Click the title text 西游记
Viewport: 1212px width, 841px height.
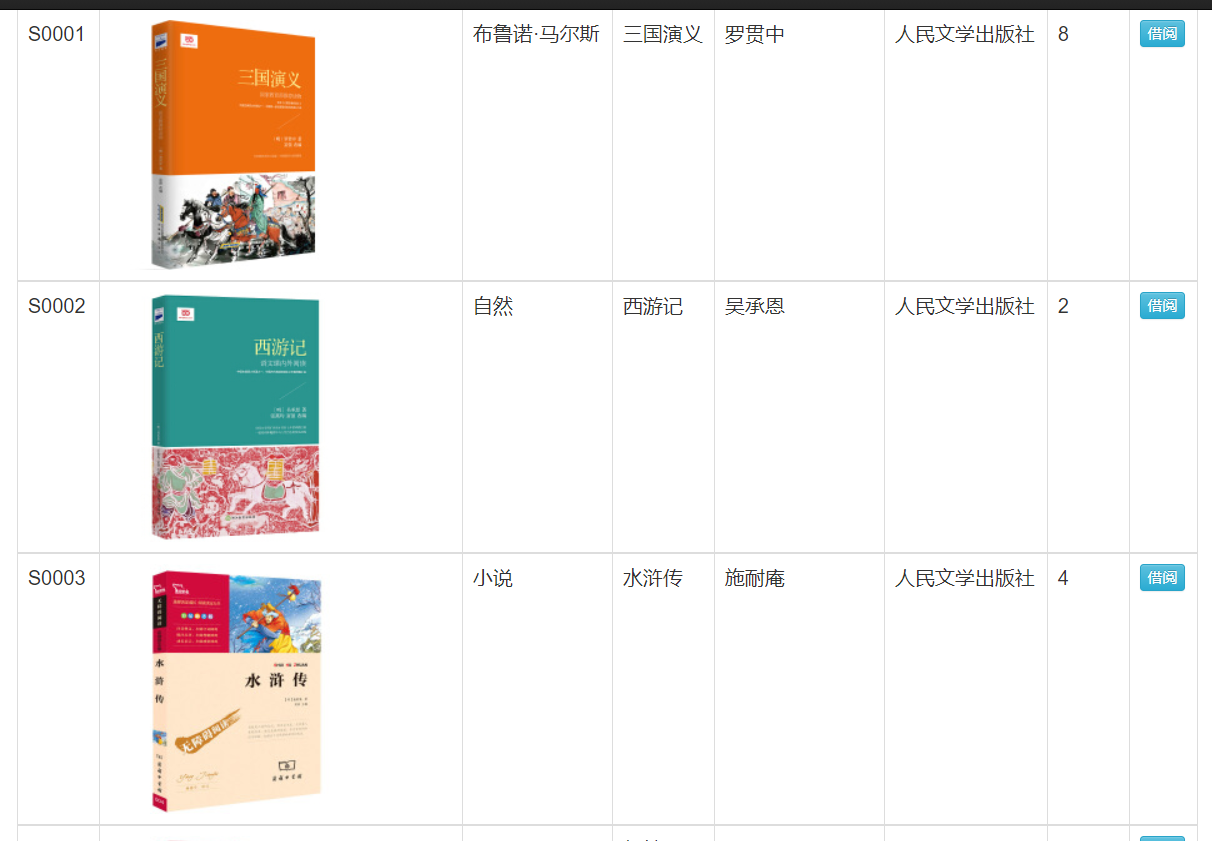(x=653, y=307)
